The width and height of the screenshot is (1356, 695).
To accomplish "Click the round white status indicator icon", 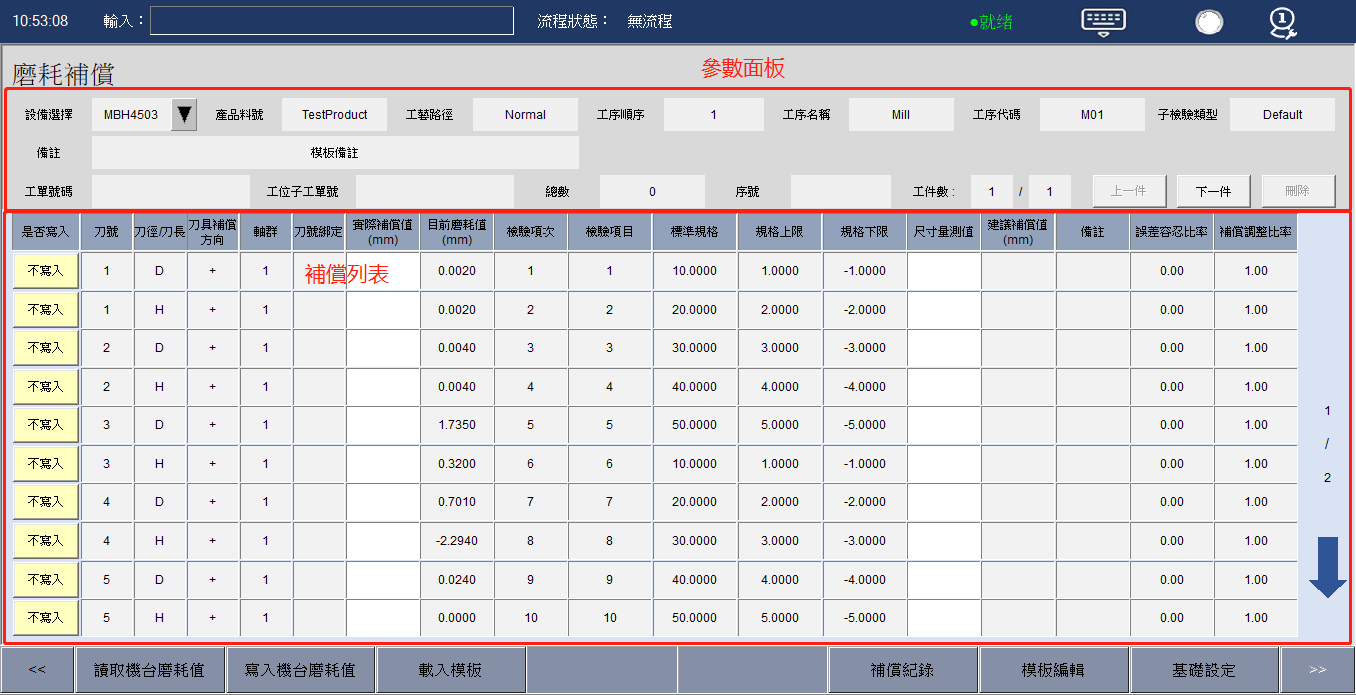I will click(x=1209, y=22).
